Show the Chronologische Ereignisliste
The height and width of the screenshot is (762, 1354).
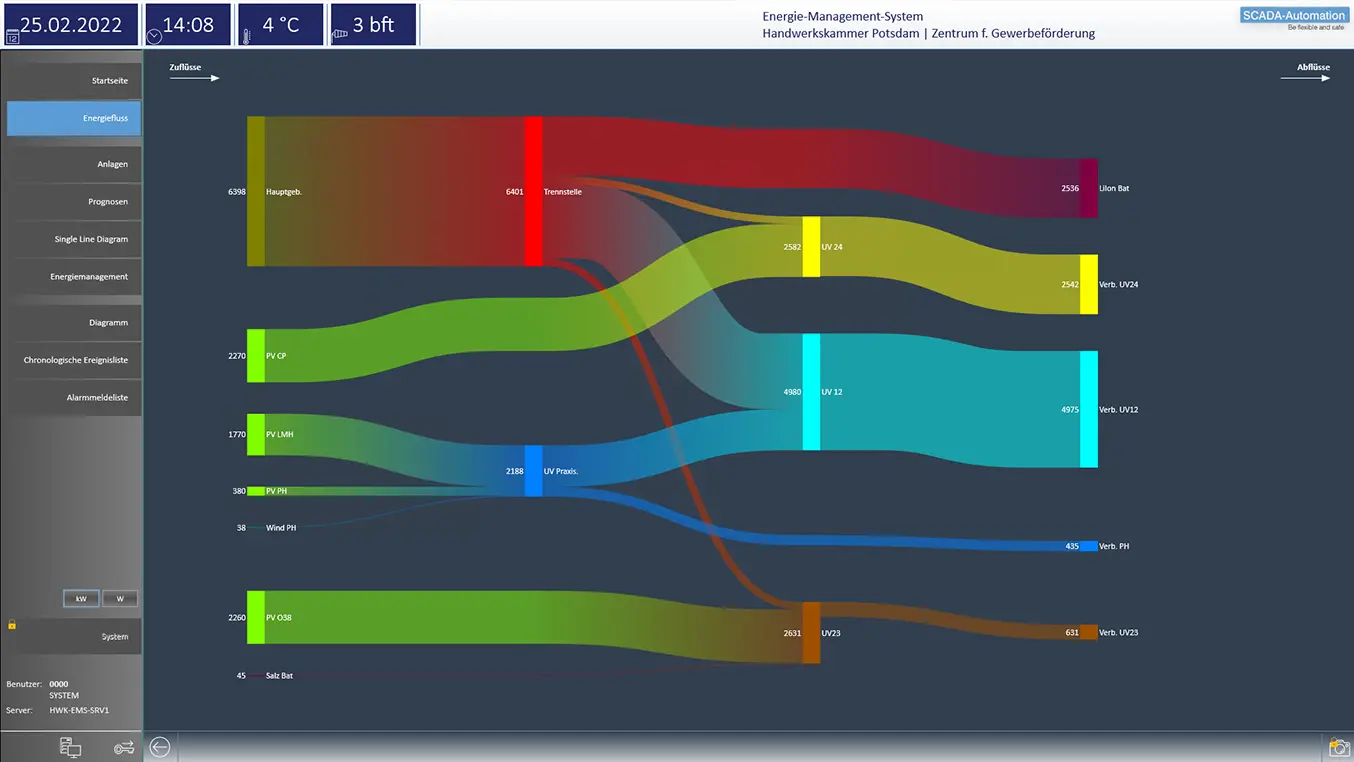[73, 360]
